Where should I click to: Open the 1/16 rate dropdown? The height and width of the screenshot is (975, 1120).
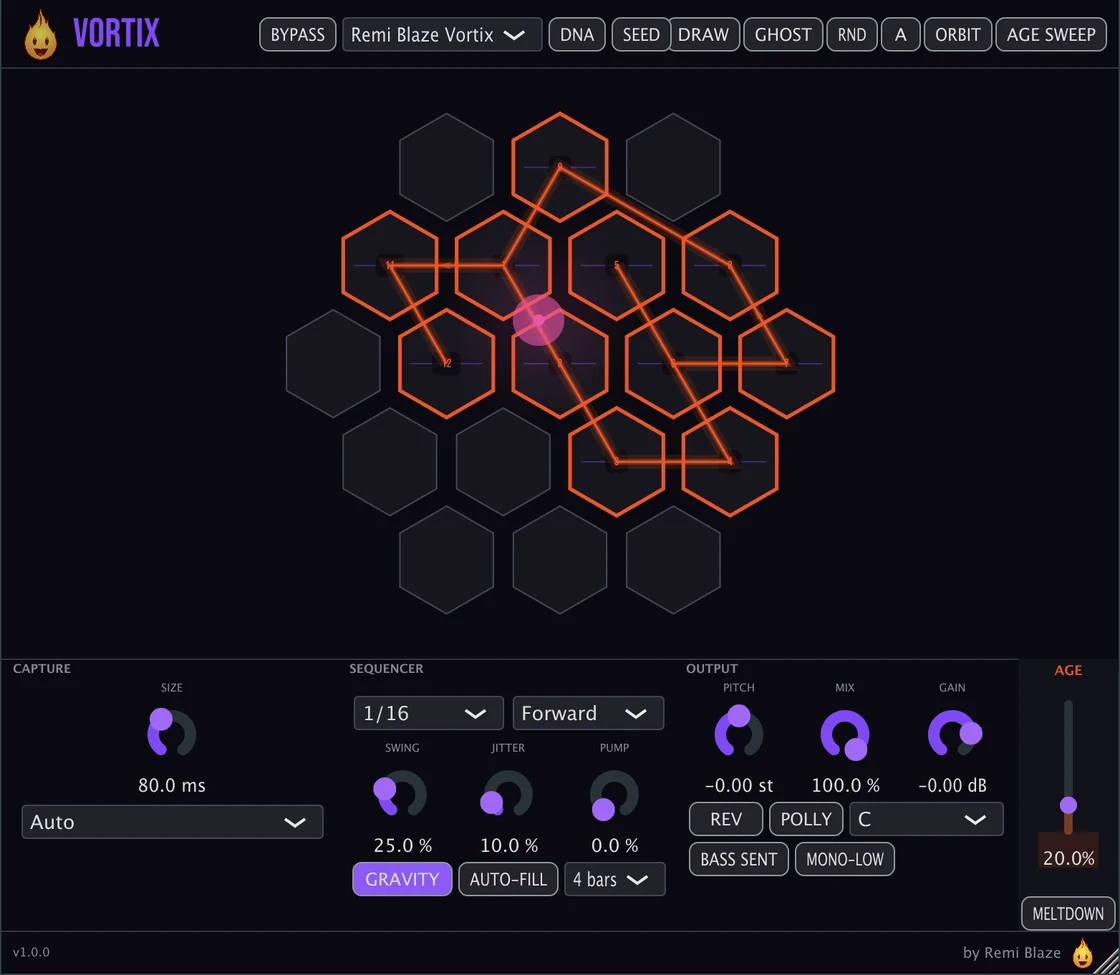429,713
